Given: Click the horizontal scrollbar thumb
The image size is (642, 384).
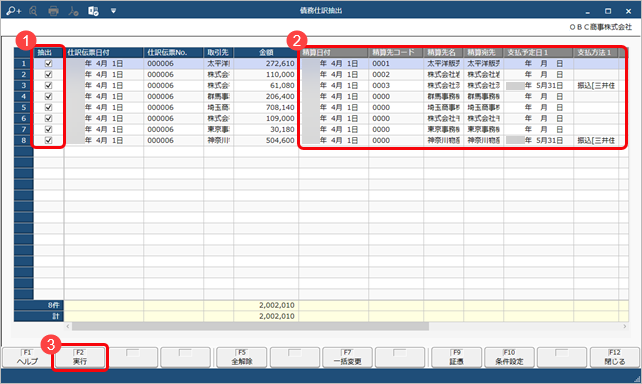Looking at the screenshot, I should point(250,326).
